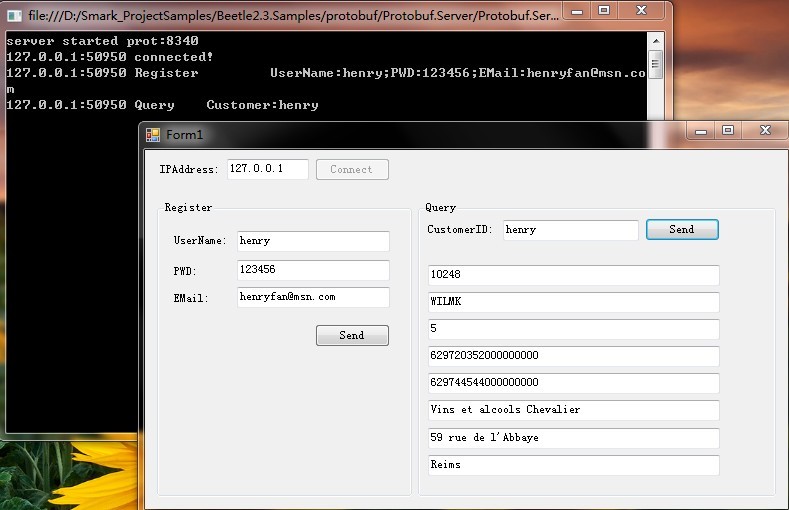Click the Form1 window title icon
Screen dimensions: 789x510
point(152,135)
